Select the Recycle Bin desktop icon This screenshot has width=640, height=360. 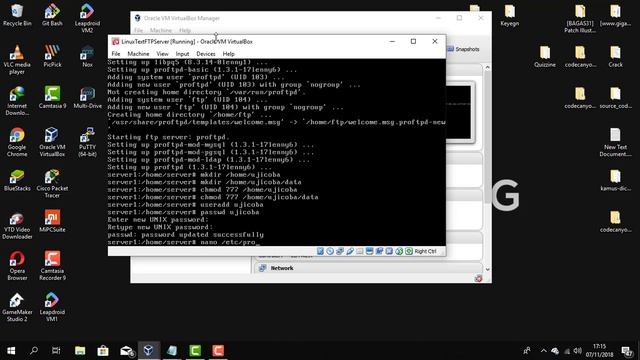pyautogui.click(x=17, y=16)
